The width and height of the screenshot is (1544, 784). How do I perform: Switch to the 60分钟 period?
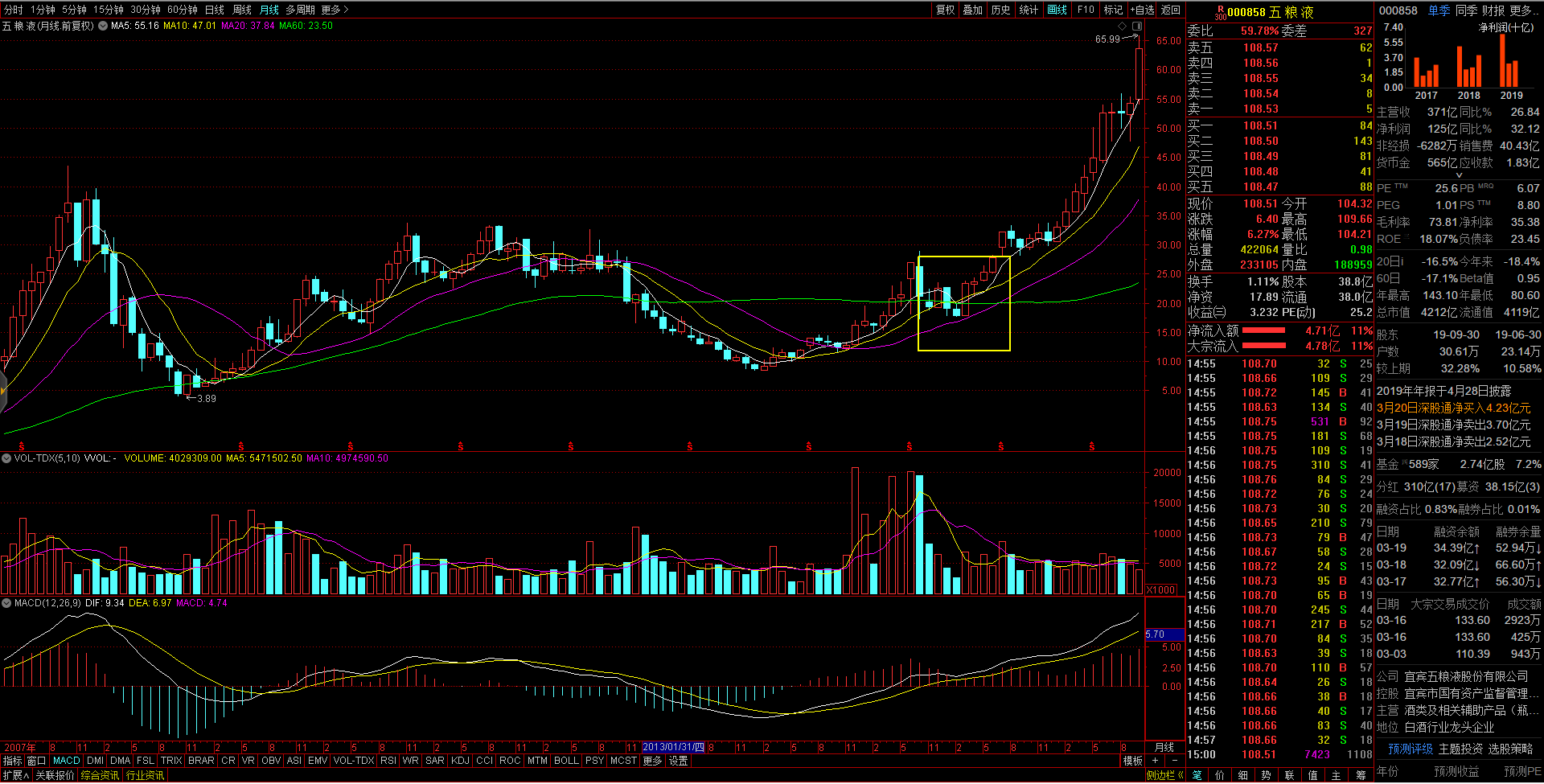(183, 10)
